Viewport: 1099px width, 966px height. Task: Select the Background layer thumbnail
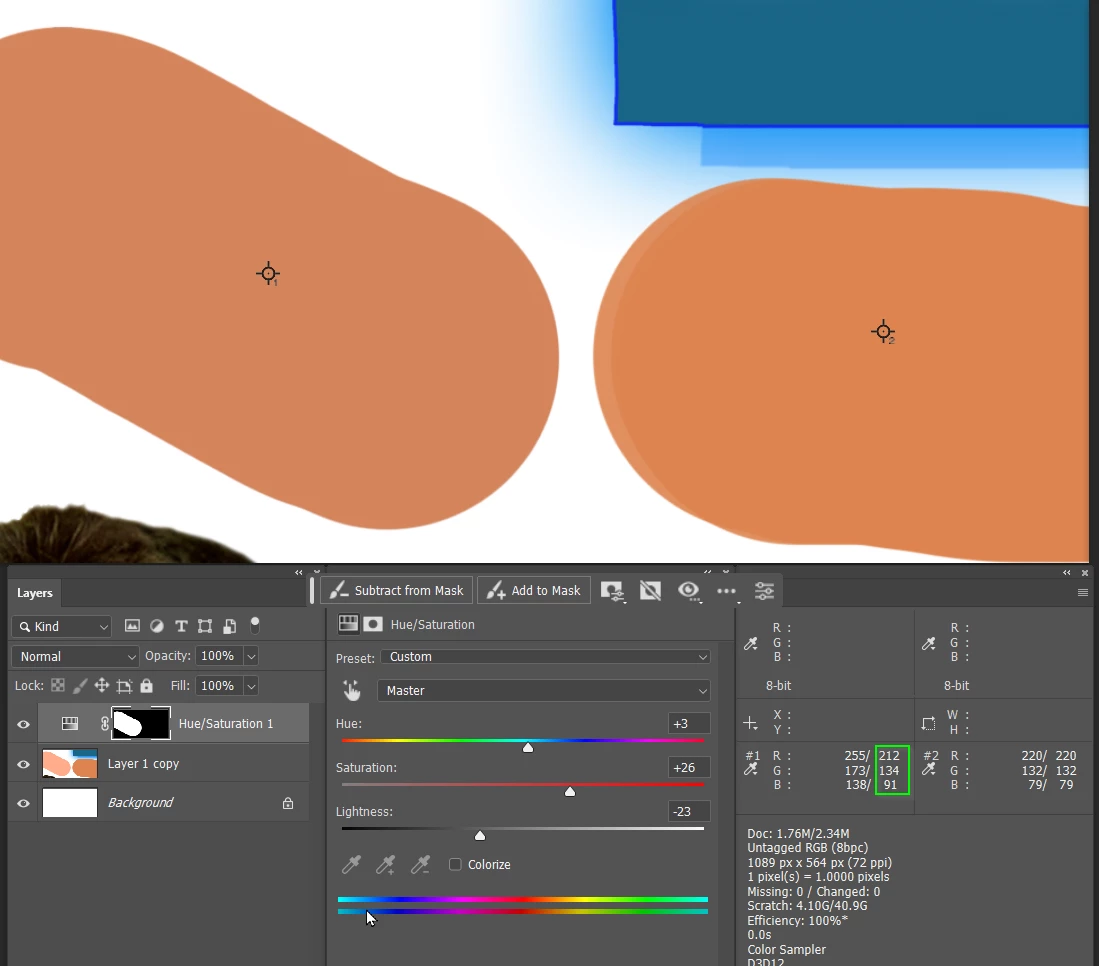pyautogui.click(x=69, y=803)
